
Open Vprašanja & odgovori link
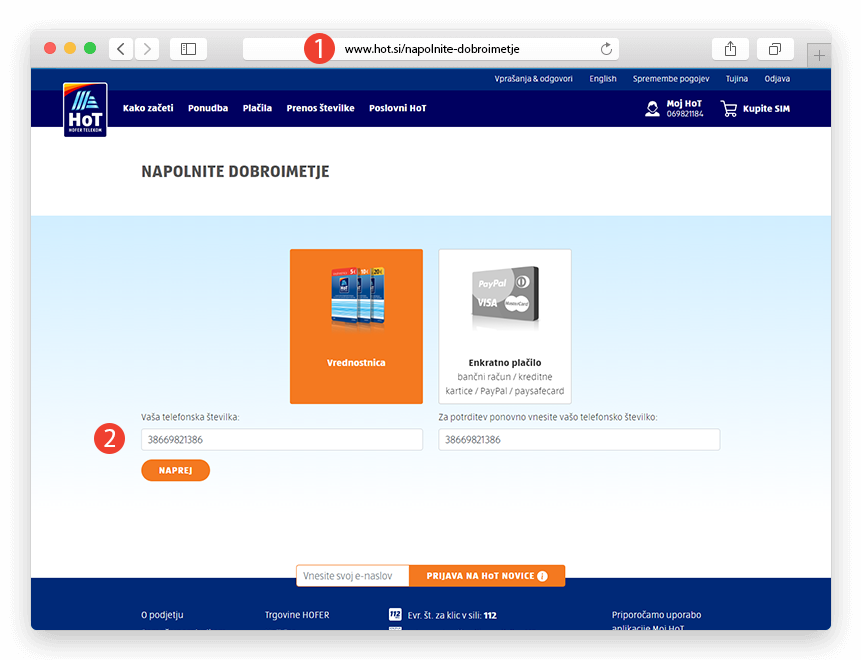pos(533,79)
